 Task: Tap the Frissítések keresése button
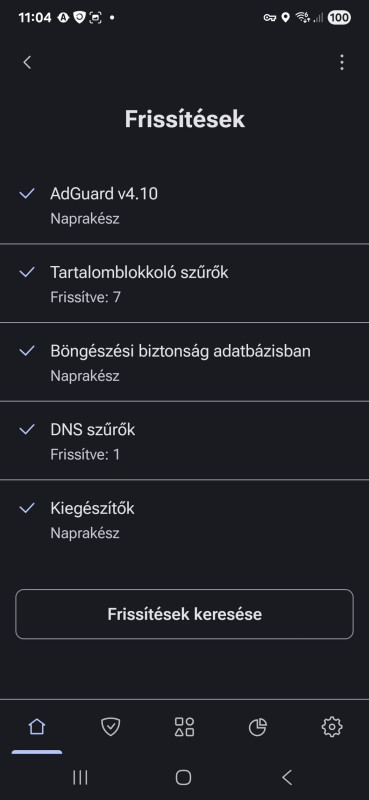click(x=184, y=614)
